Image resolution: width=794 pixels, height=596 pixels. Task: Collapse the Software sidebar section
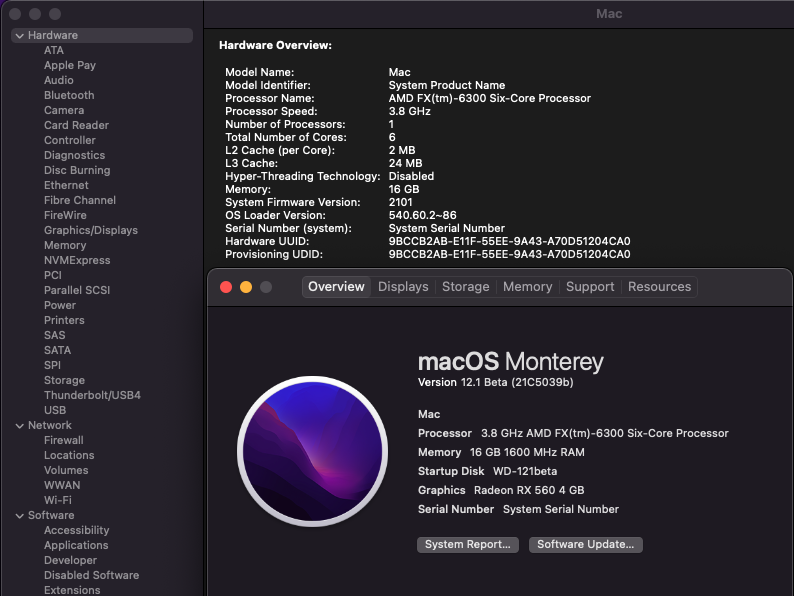click(20, 516)
